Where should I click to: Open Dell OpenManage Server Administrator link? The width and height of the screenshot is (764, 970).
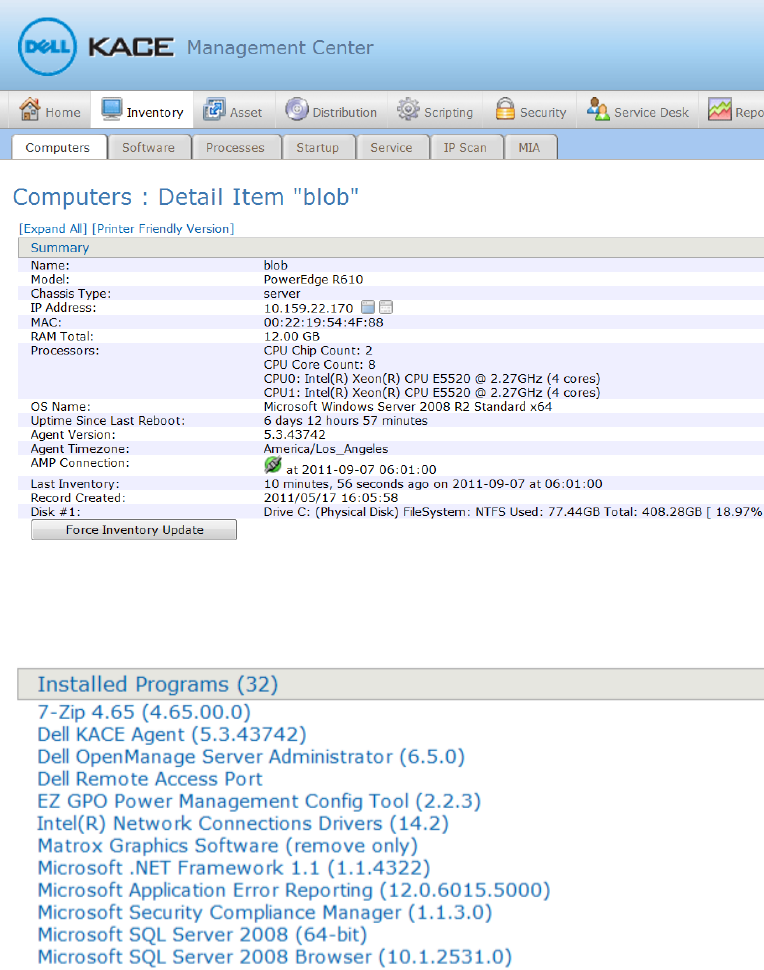pos(251,757)
